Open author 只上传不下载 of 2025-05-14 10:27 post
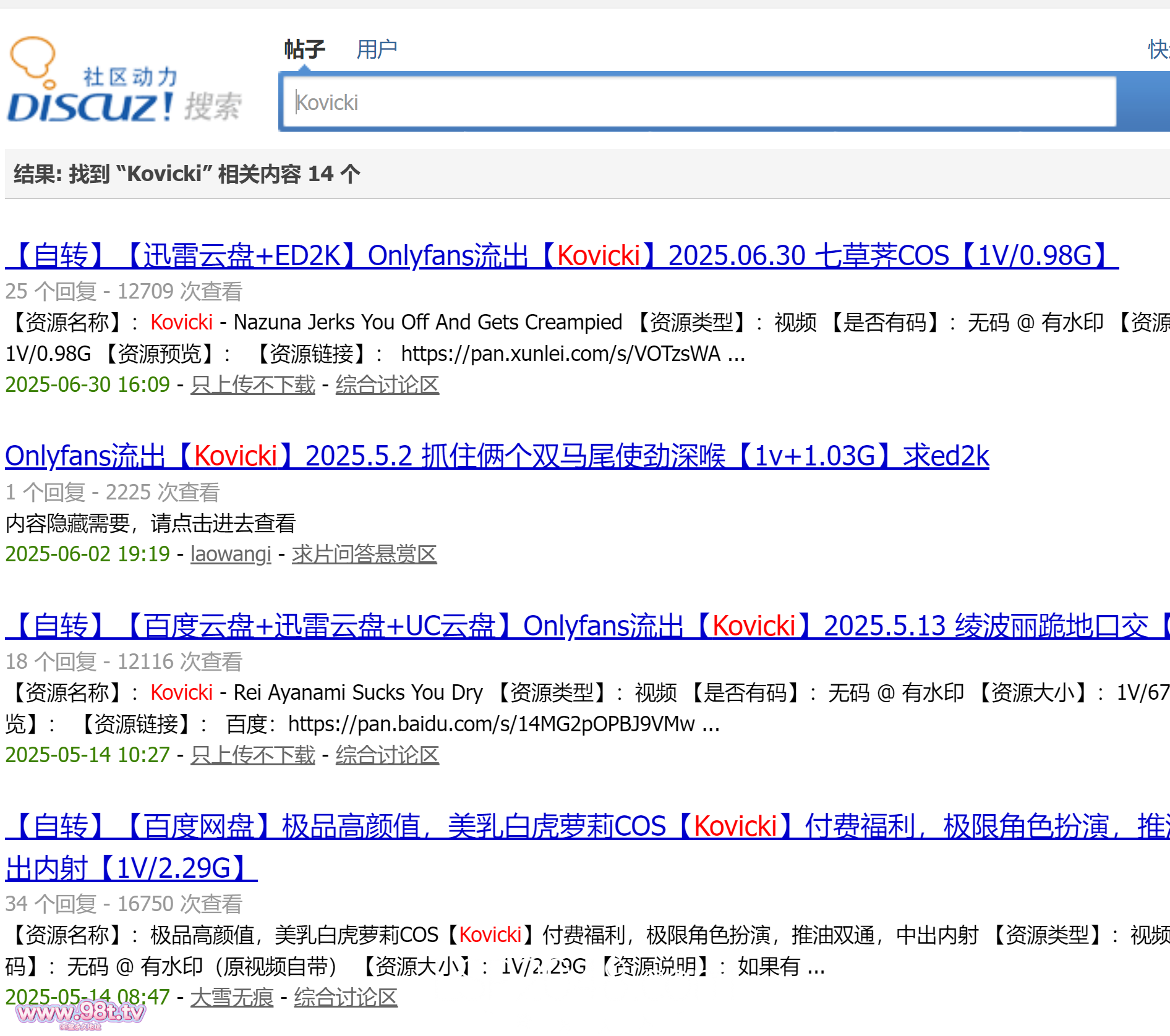1170x1036 pixels. (x=253, y=755)
